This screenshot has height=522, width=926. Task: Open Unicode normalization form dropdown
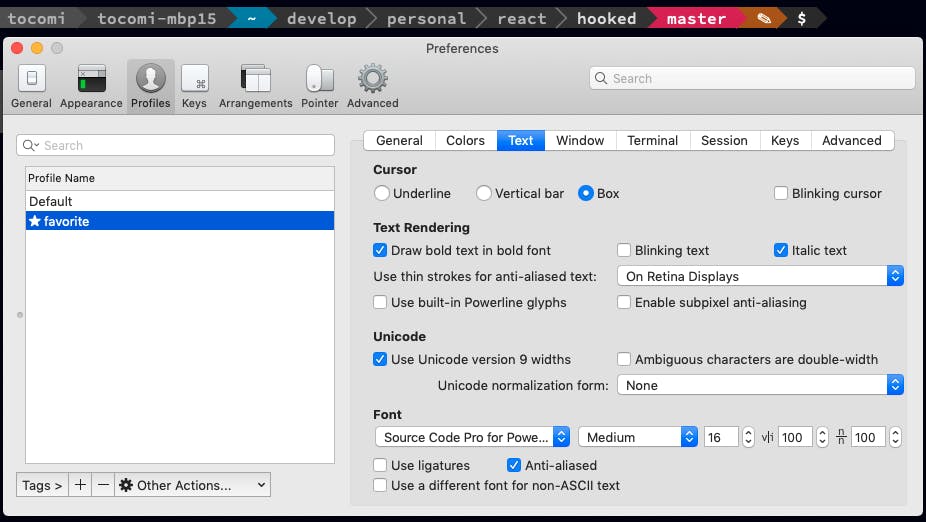click(760, 385)
